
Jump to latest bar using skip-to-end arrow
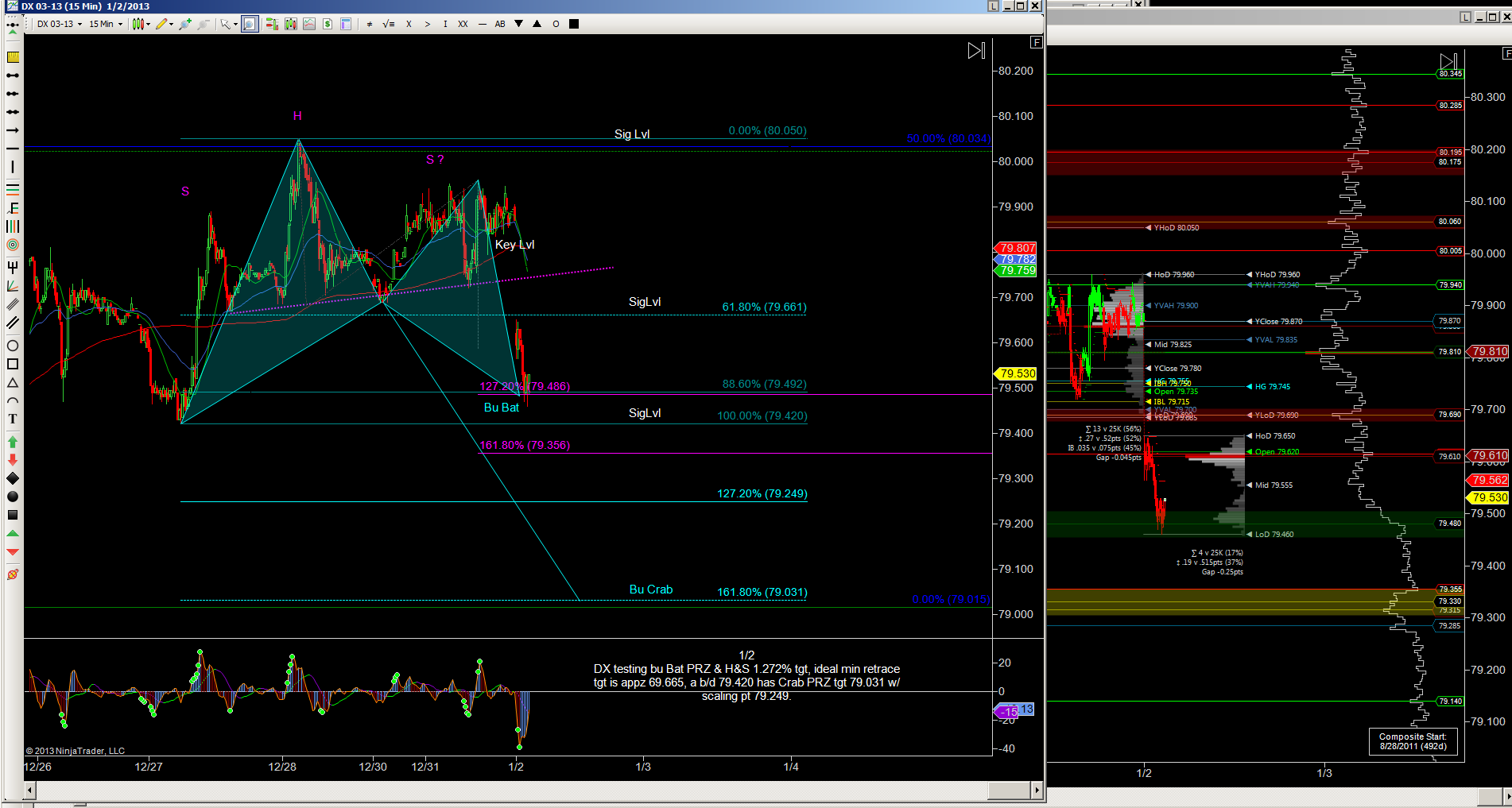976,51
